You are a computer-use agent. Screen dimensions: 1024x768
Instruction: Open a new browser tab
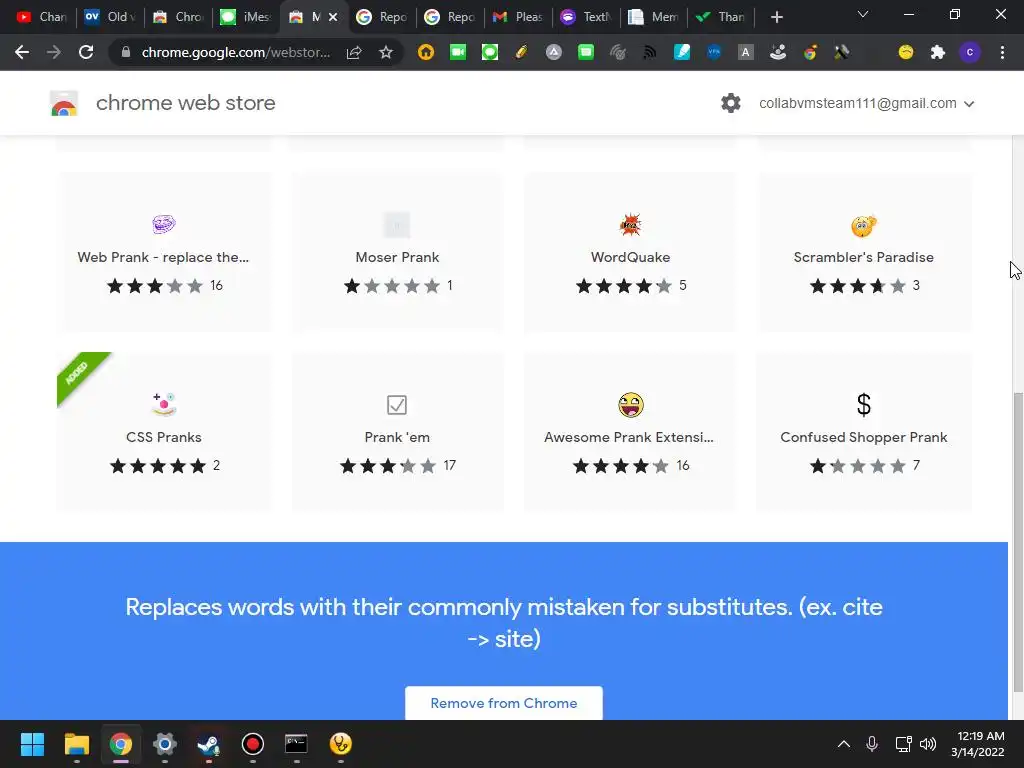coord(776,17)
